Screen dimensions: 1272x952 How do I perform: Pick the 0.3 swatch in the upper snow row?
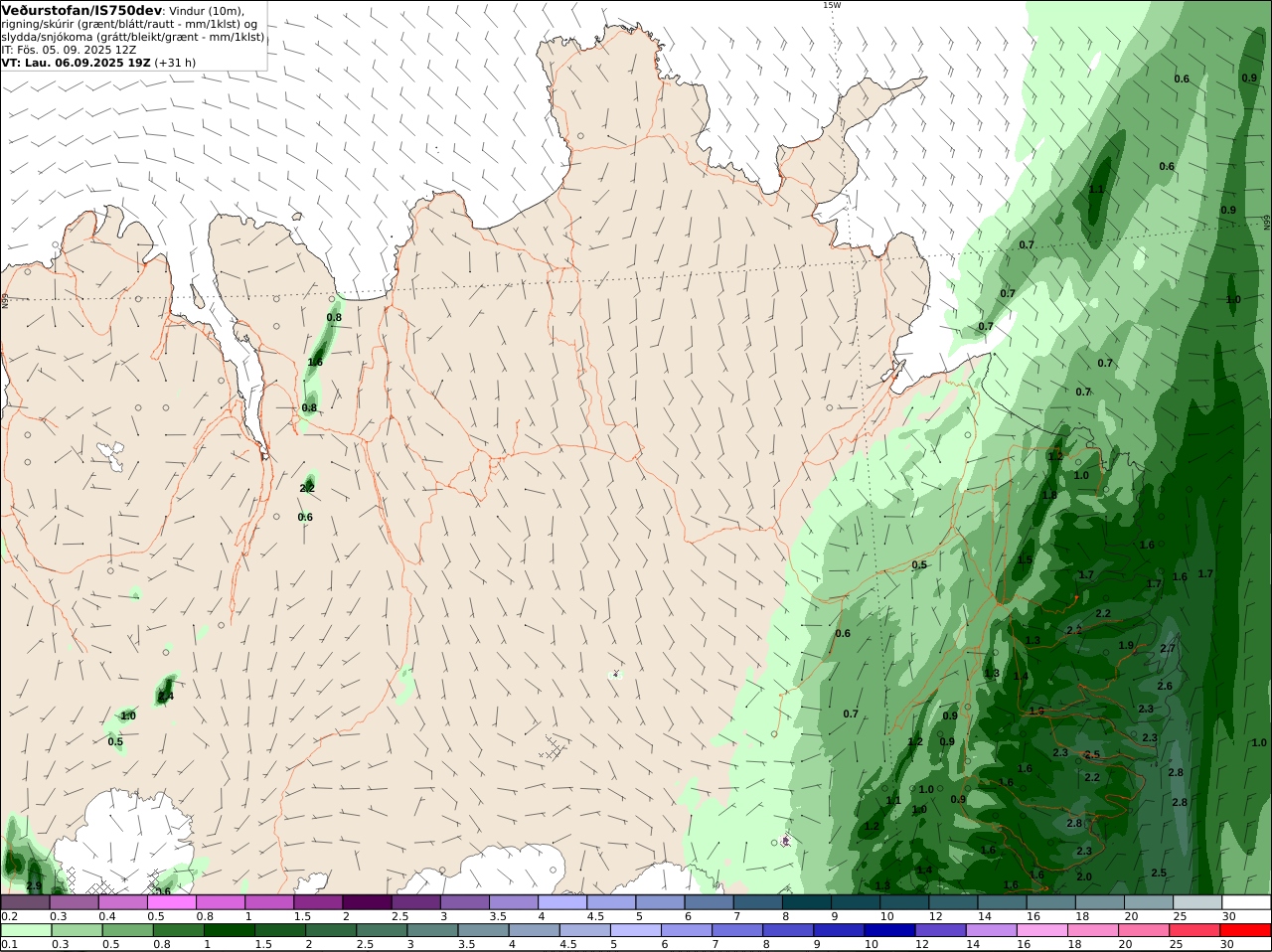click(74, 902)
